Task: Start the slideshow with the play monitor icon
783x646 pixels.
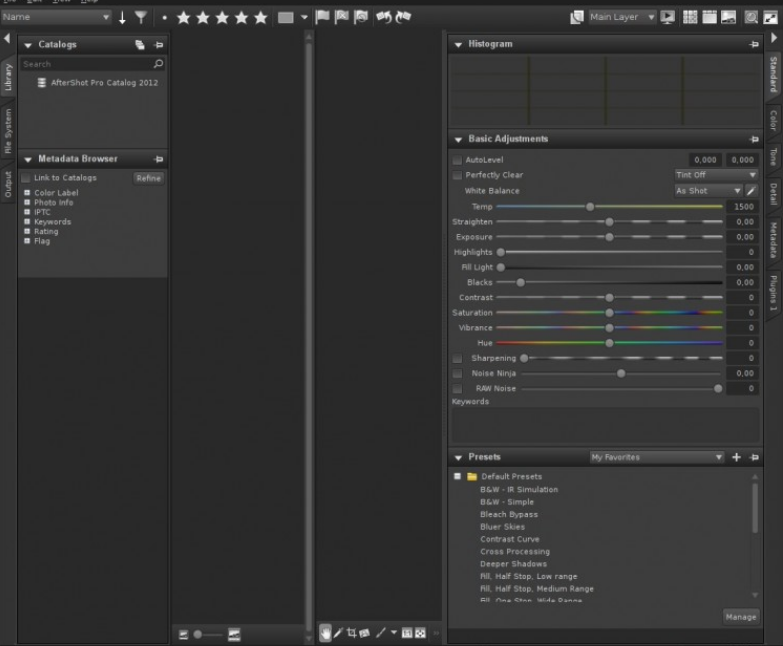Action: (x=667, y=17)
